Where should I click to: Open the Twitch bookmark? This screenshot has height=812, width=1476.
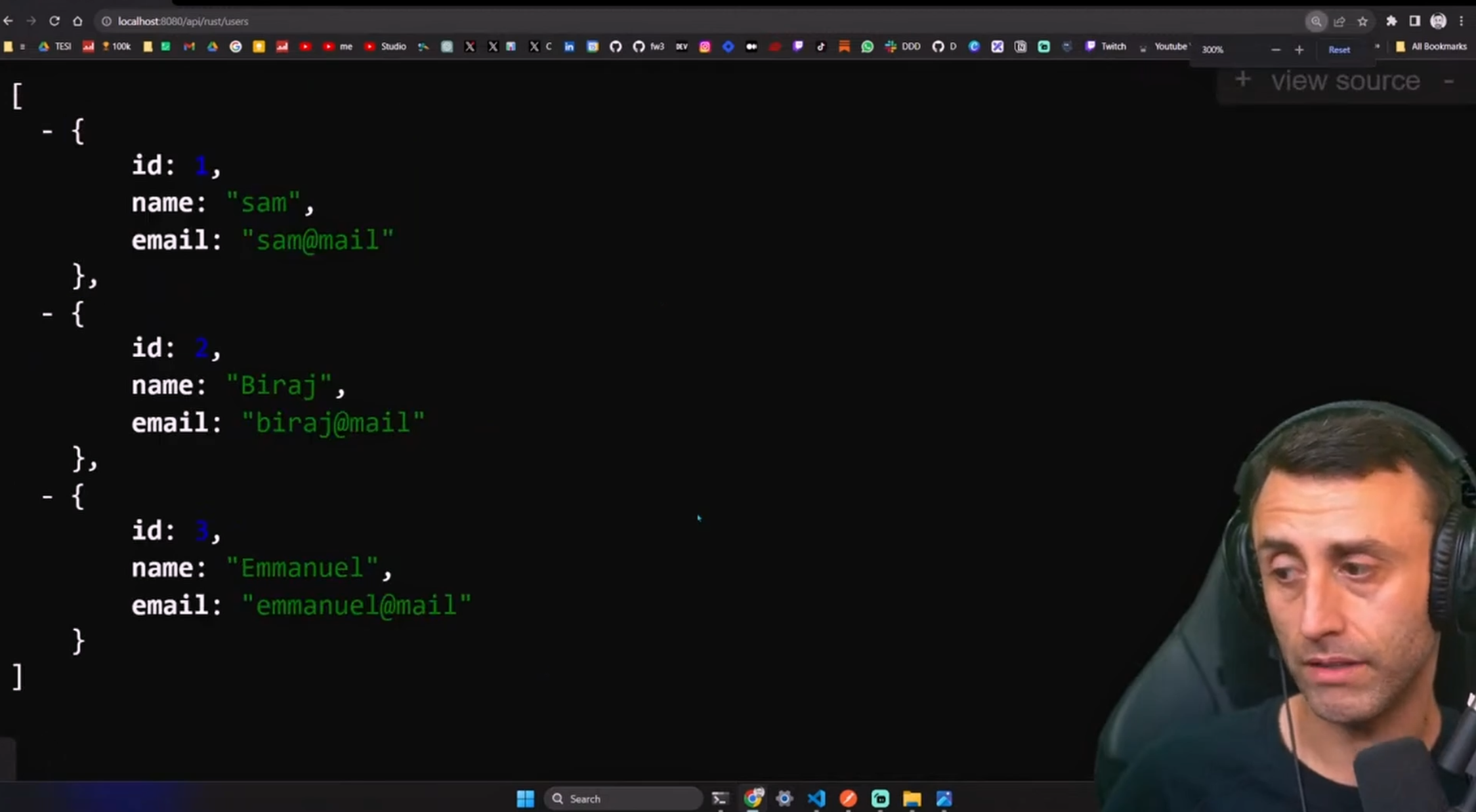tap(1106, 47)
